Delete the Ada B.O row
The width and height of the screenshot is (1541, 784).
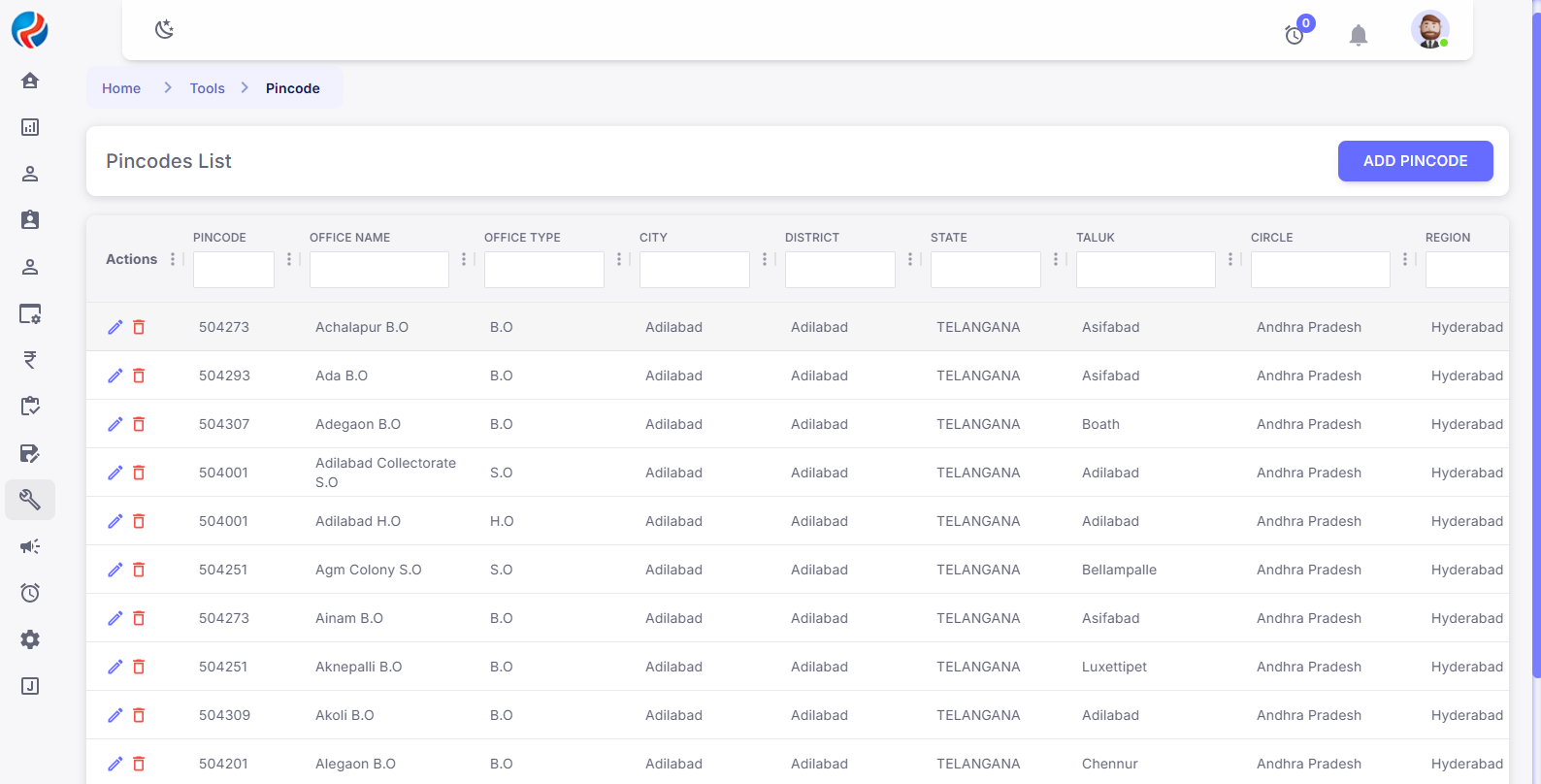tap(139, 376)
